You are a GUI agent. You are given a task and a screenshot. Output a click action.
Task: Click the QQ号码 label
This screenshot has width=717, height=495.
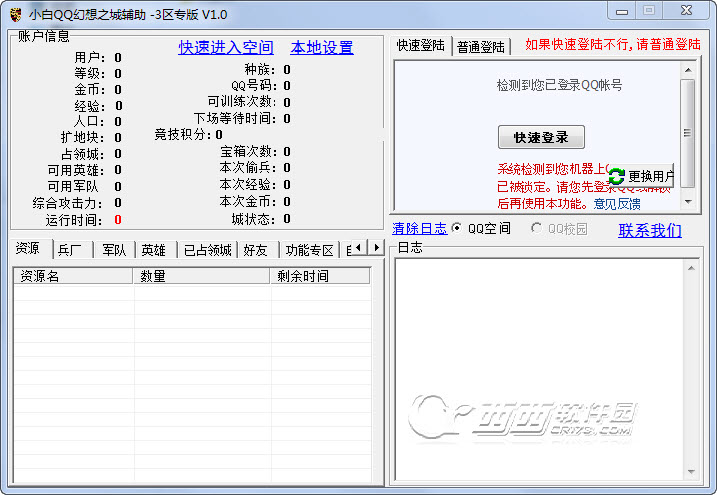point(254,85)
